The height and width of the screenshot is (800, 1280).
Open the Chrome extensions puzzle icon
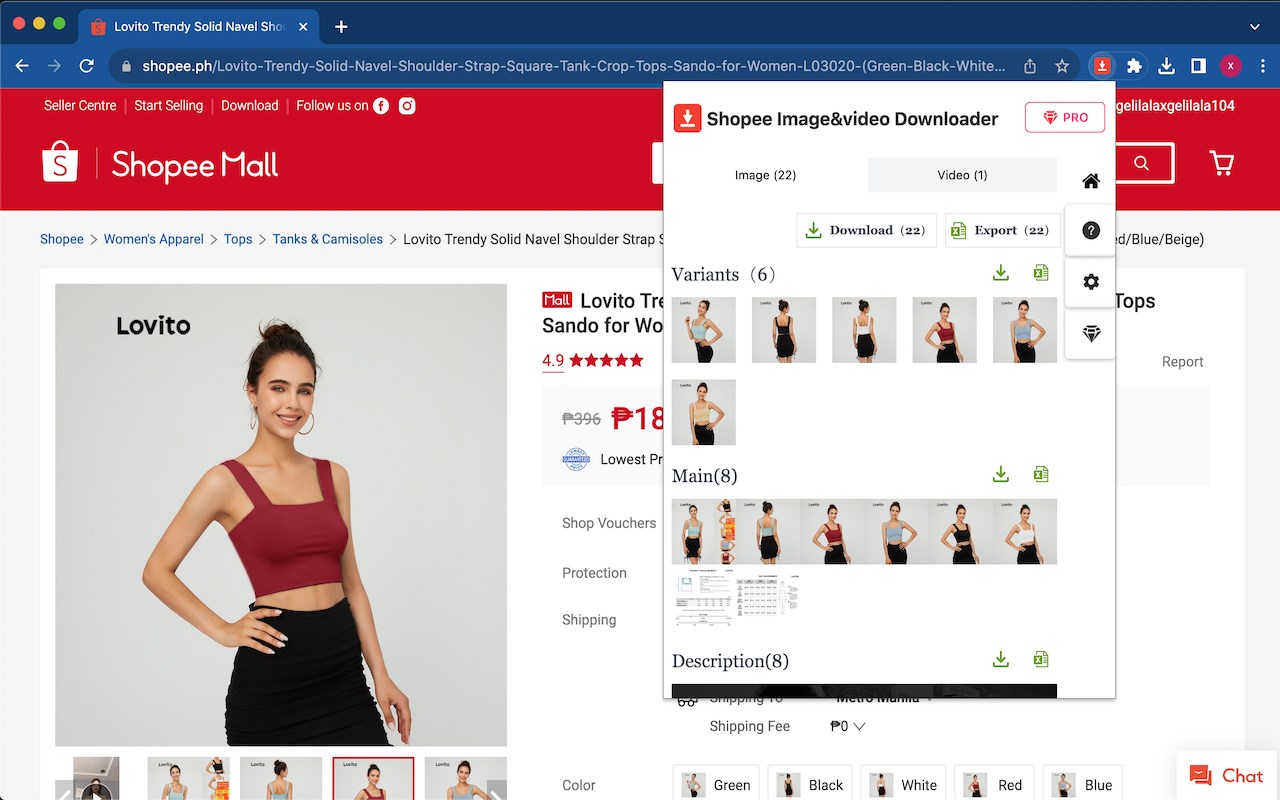coord(1134,66)
